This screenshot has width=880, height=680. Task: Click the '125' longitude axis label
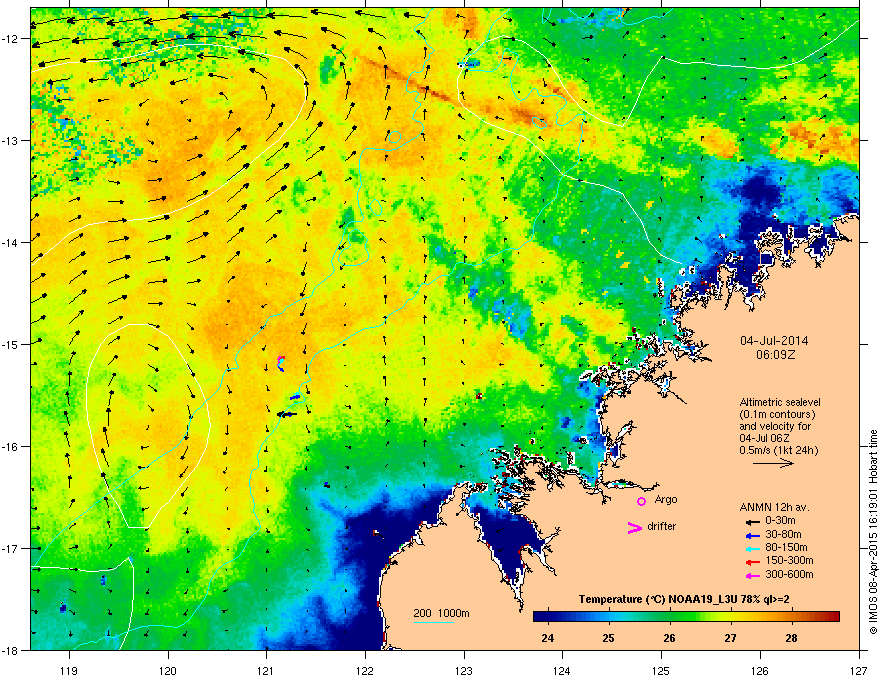[661, 670]
